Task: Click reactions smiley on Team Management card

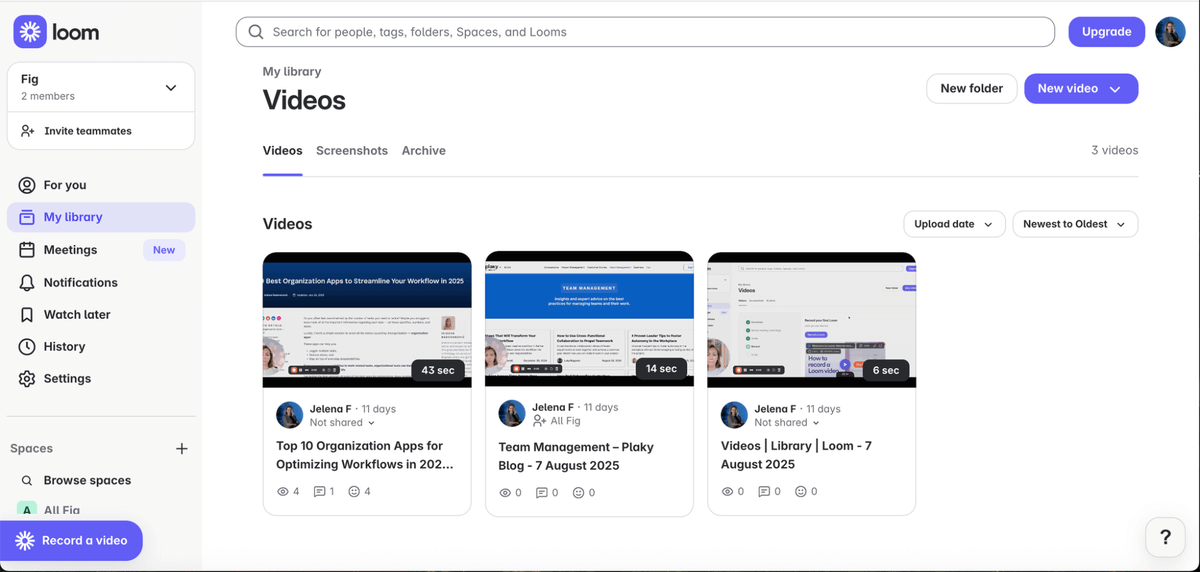Action: click(577, 493)
